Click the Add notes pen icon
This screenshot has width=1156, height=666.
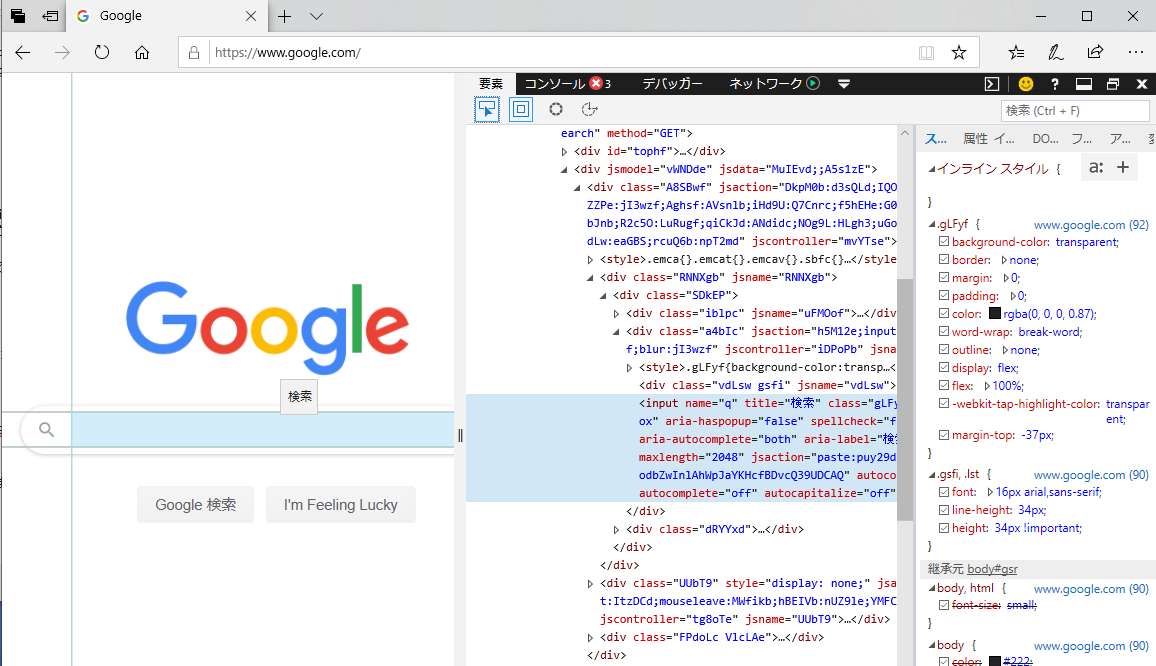point(1055,52)
